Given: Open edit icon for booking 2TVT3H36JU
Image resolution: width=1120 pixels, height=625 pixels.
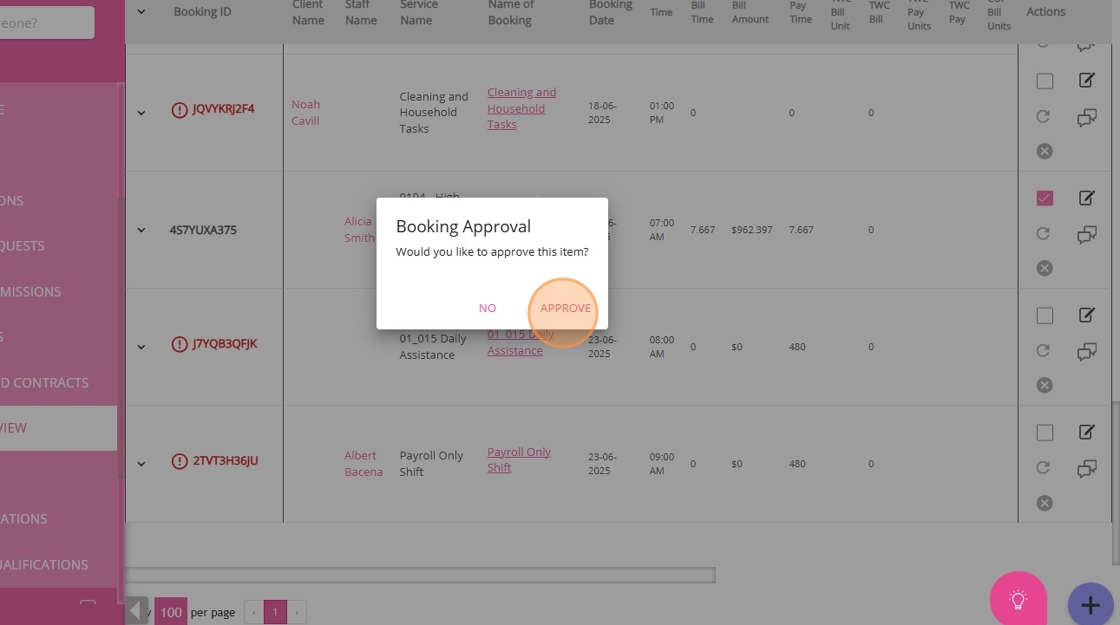Looking at the screenshot, I should [1086, 432].
